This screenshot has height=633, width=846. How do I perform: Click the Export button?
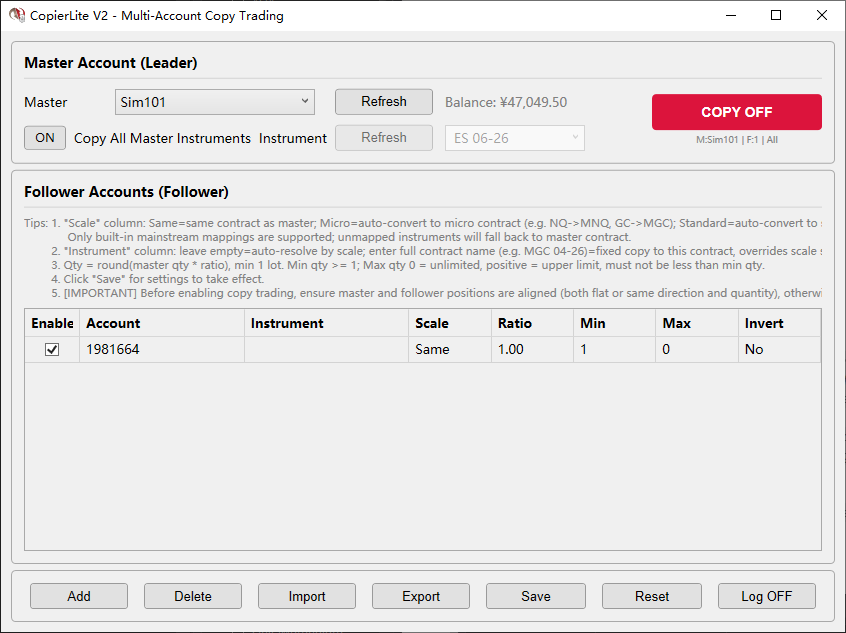(x=421, y=596)
